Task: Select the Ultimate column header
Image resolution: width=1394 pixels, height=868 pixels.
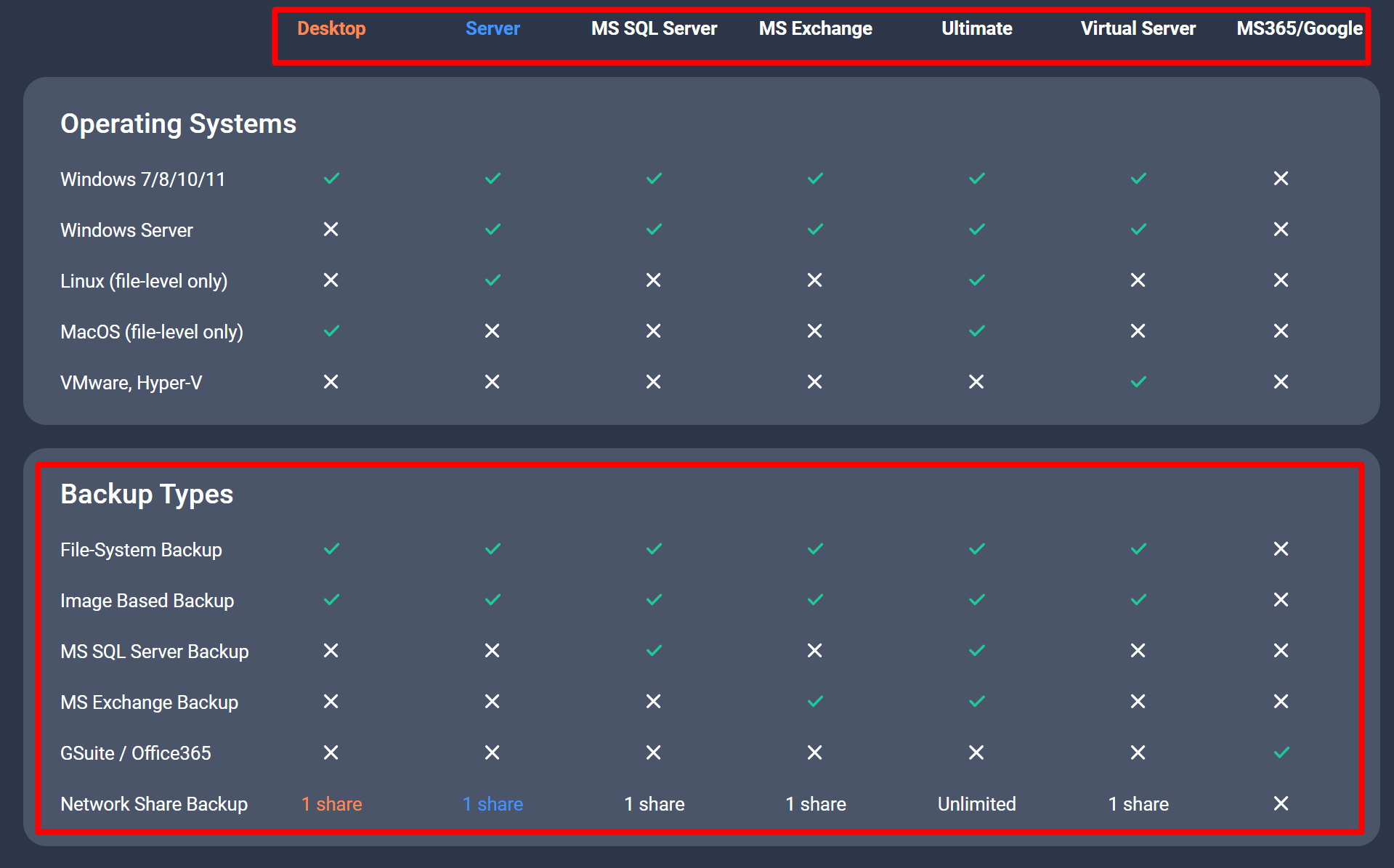Action: (x=976, y=28)
